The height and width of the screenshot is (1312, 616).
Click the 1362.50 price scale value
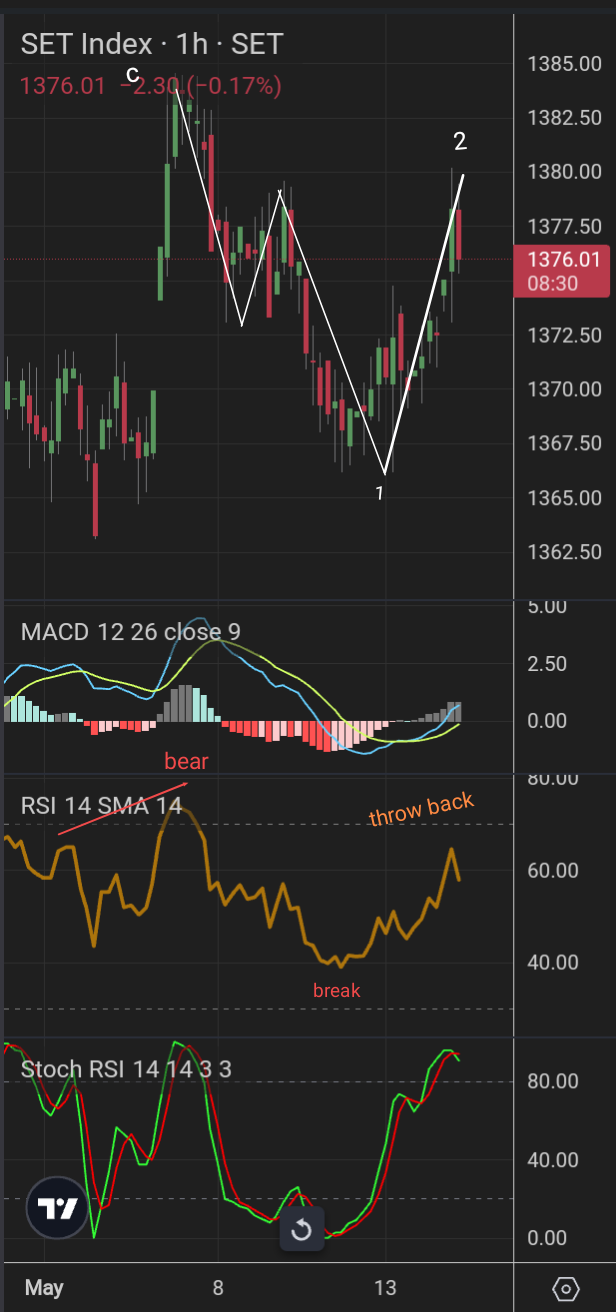[564, 552]
